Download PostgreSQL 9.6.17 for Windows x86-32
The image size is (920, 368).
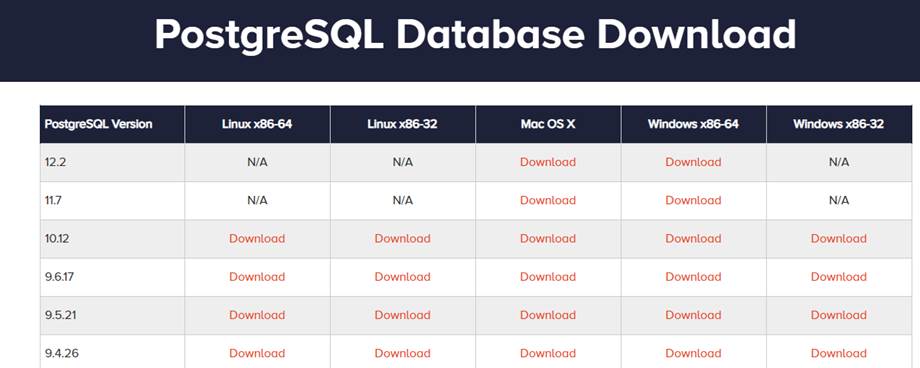[839, 276]
